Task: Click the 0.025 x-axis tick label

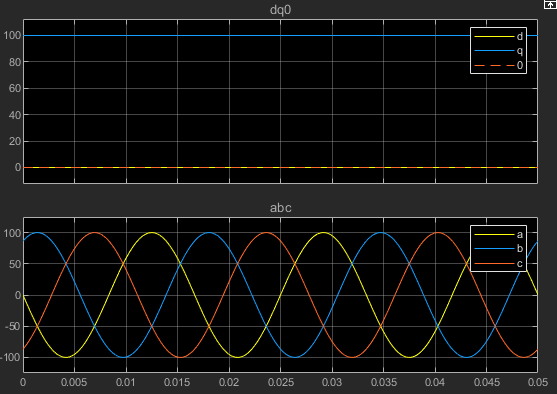Action: [281, 383]
